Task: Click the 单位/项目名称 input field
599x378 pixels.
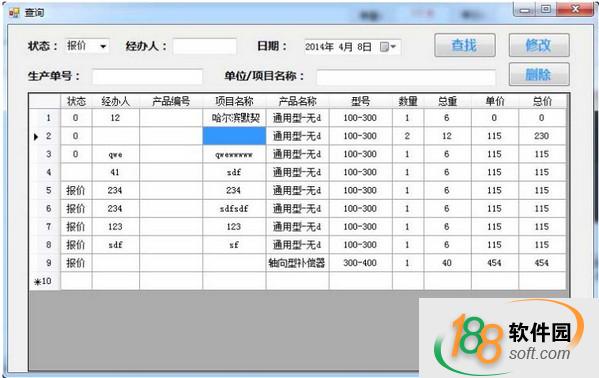Action: pyautogui.click(x=406, y=77)
